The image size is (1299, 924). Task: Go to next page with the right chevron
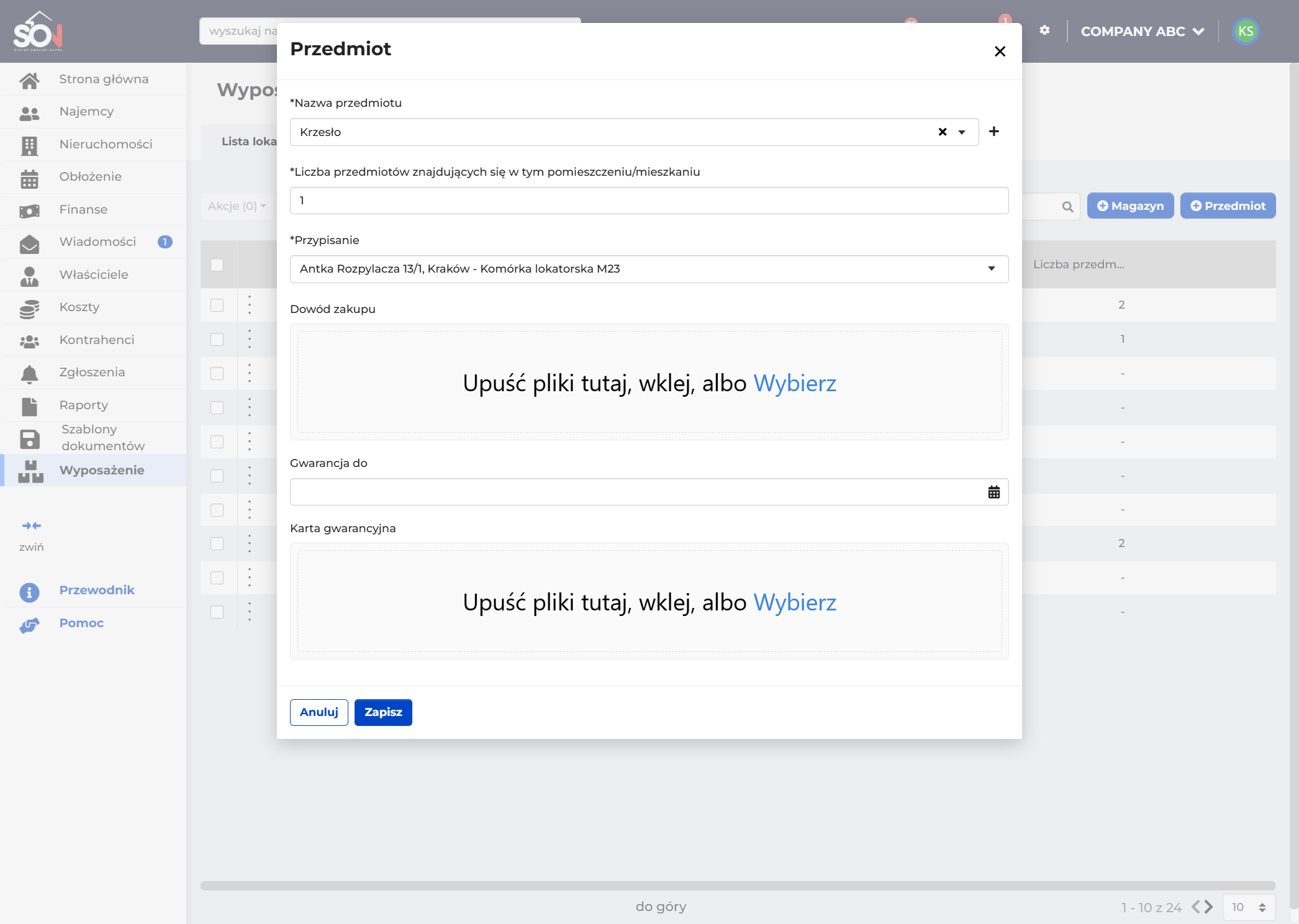(1208, 907)
